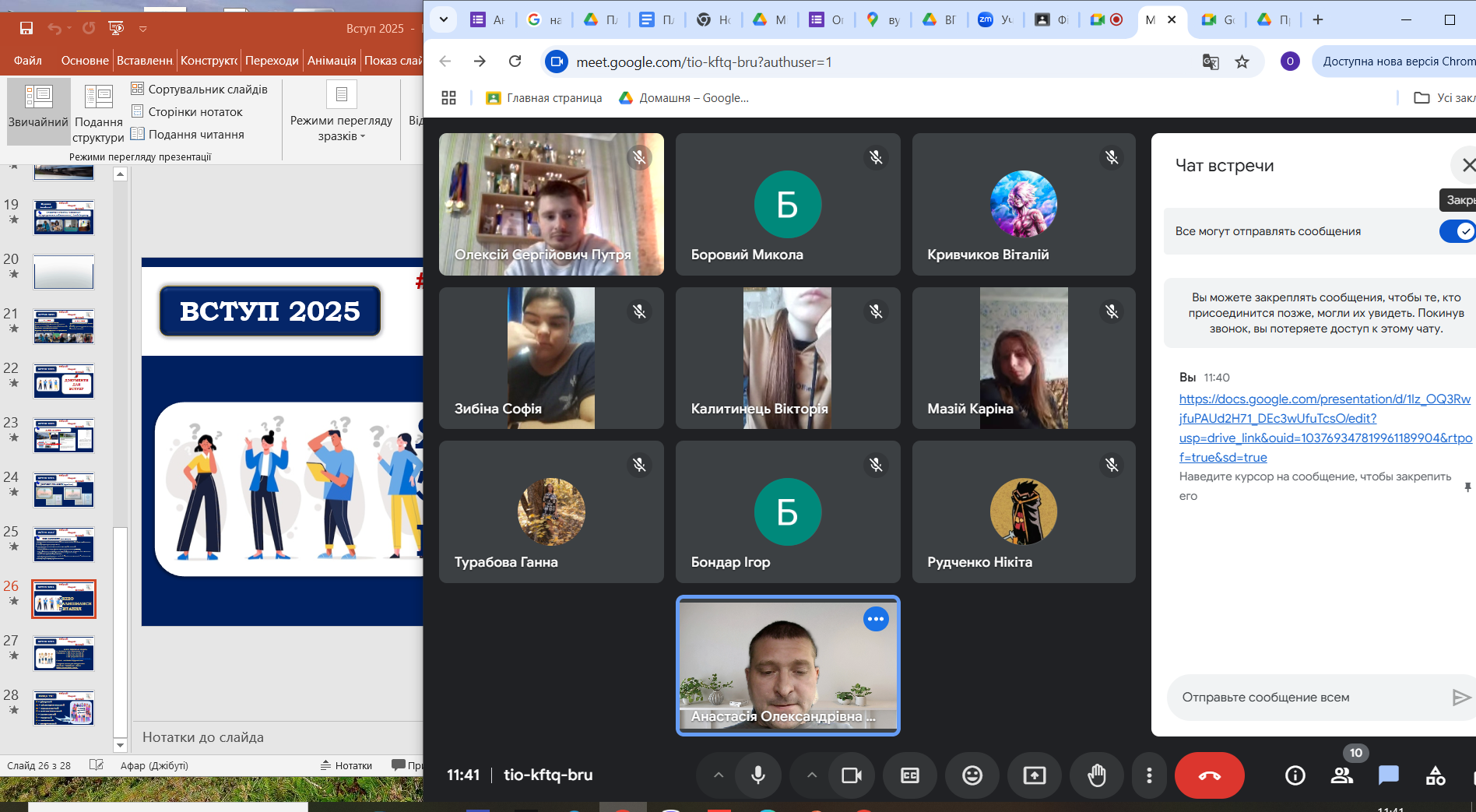The height and width of the screenshot is (812, 1476).
Task: Raise hand in Meet
Action: point(1097,775)
